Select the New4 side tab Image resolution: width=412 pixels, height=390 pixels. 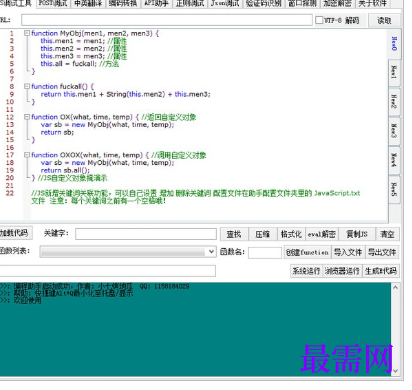(x=394, y=160)
